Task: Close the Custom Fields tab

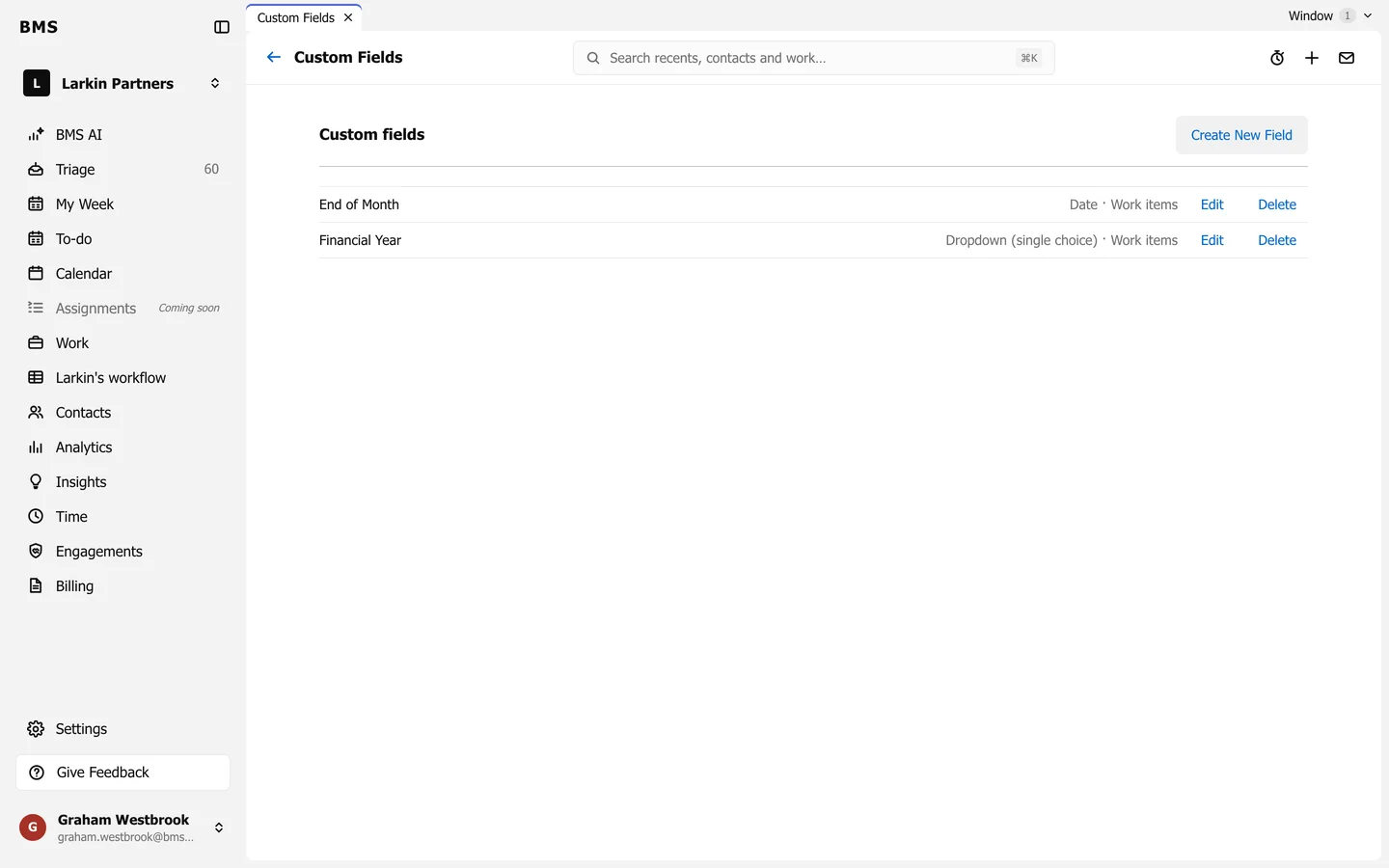Action: click(348, 17)
